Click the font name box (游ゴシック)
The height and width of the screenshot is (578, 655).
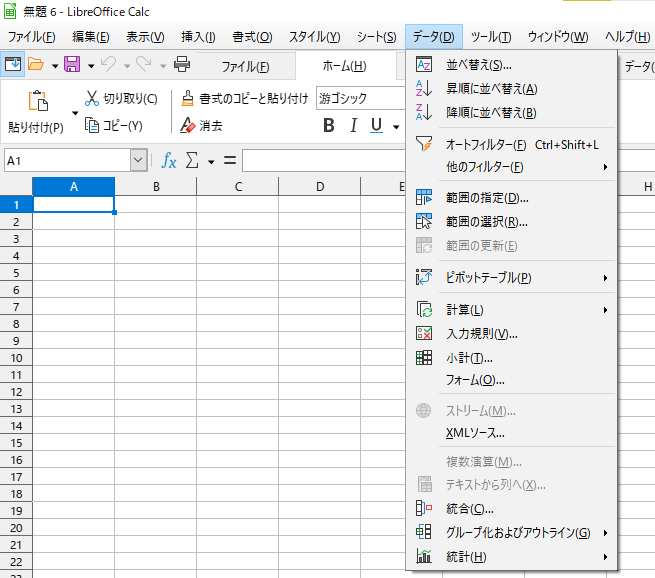[361, 98]
